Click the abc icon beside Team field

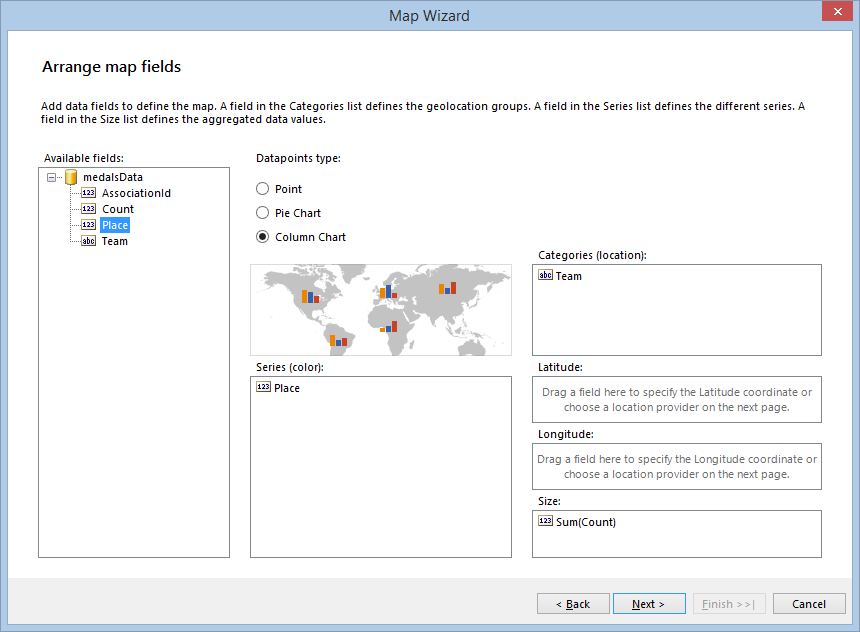[x=86, y=241]
